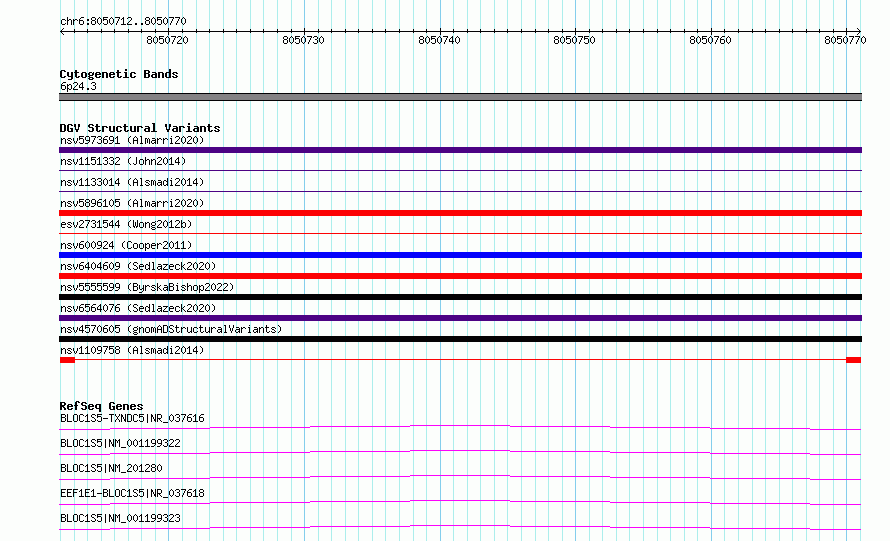Select variant label nsv1109758 (Alsmadi2014)
This screenshot has width=890, height=541.
(x=132, y=350)
